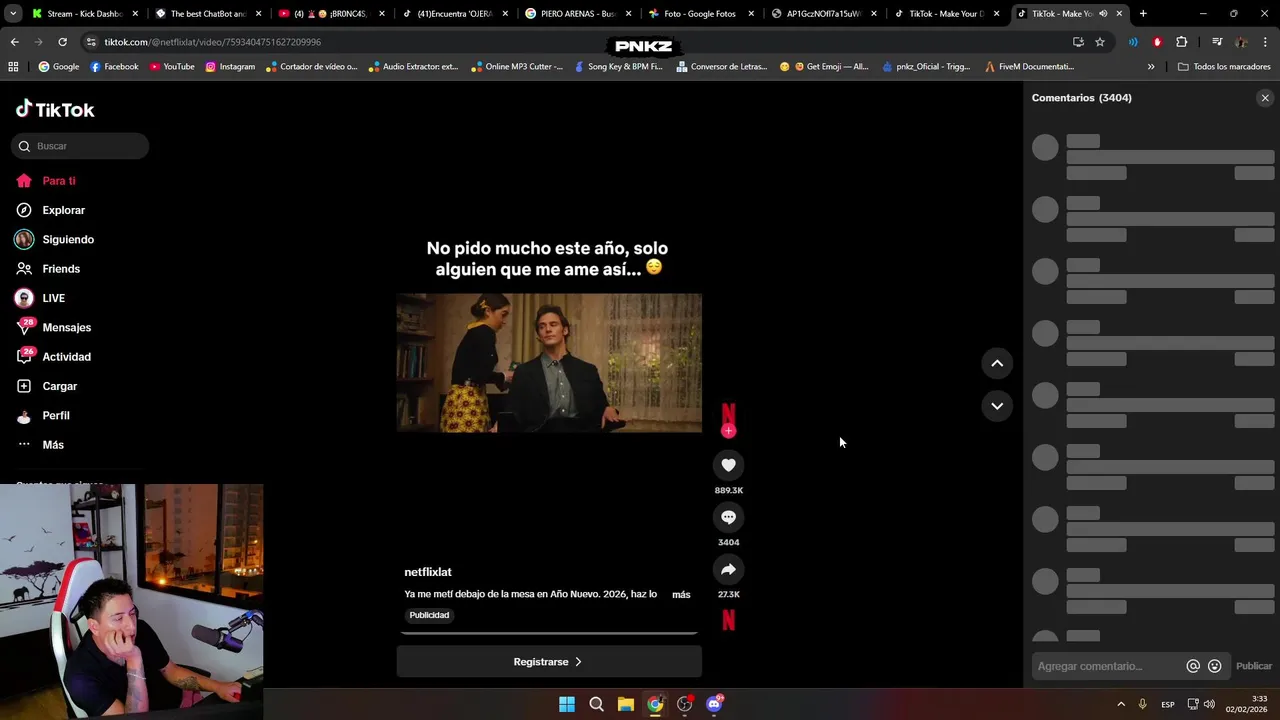1280x720 pixels.
Task: Click the Netflix video thumbnail area
Action: point(549,363)
